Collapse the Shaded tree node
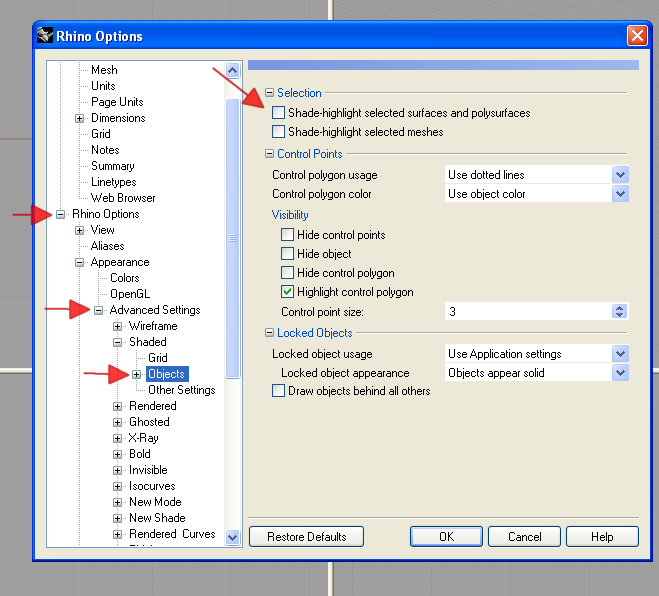Screen dimensions: 659x596 [x=118, y=342]
